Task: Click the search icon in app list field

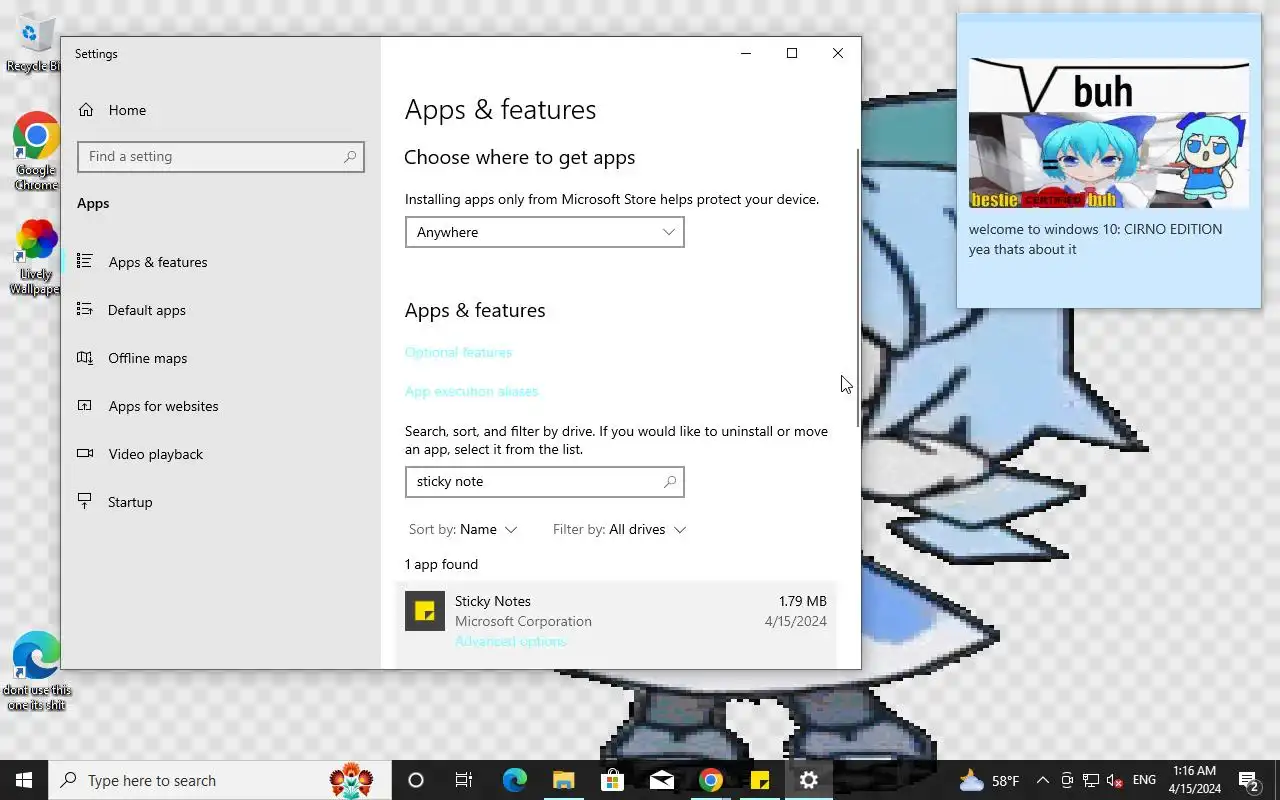Action: [x=670, y=482]
